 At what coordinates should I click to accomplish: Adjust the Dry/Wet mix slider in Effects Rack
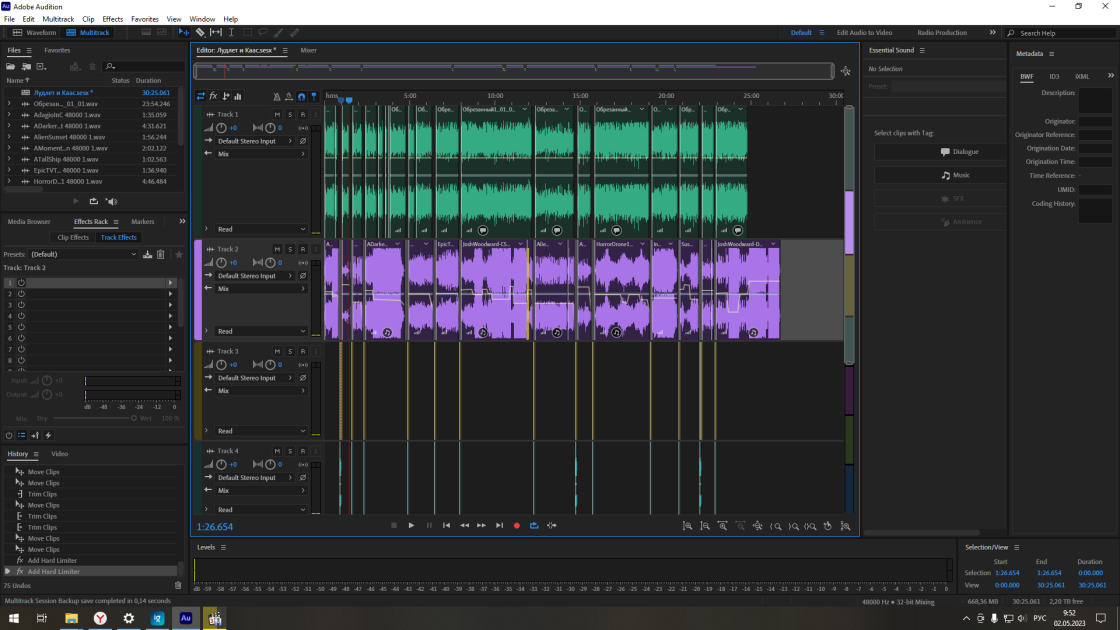pos(94,419)
